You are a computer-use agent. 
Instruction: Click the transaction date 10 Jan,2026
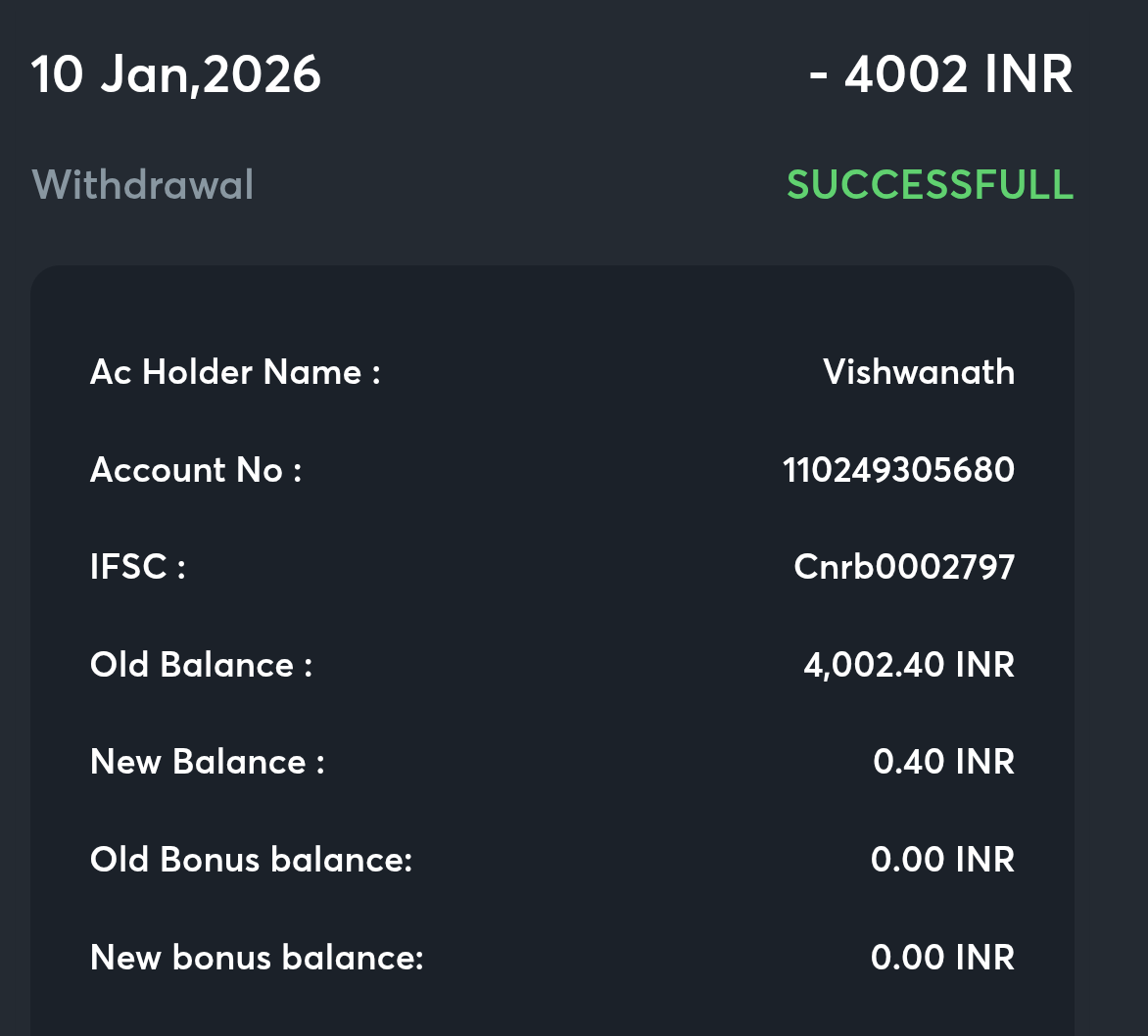(176, 75)
